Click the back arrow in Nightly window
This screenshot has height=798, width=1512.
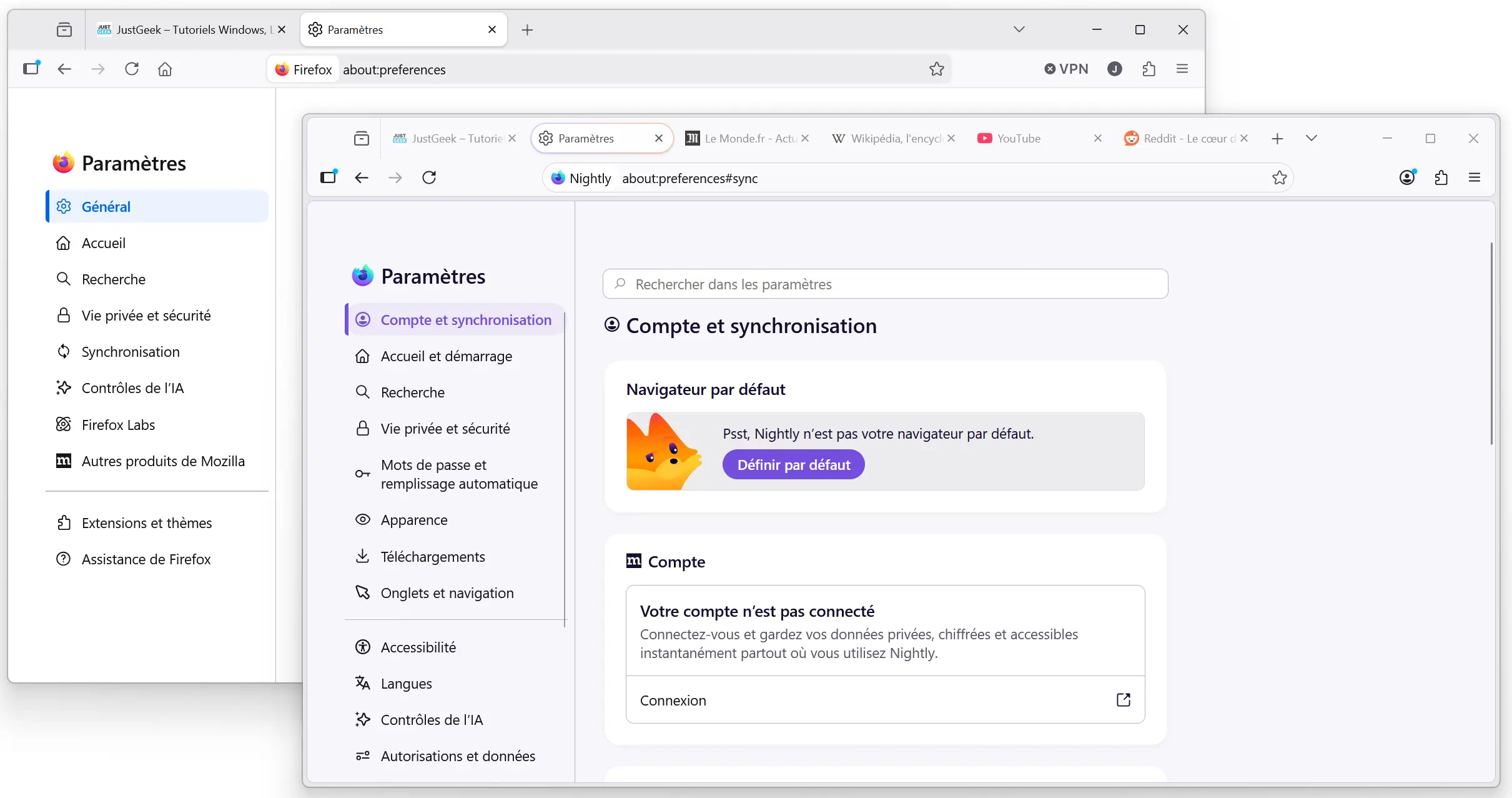(x=362, y=177)
